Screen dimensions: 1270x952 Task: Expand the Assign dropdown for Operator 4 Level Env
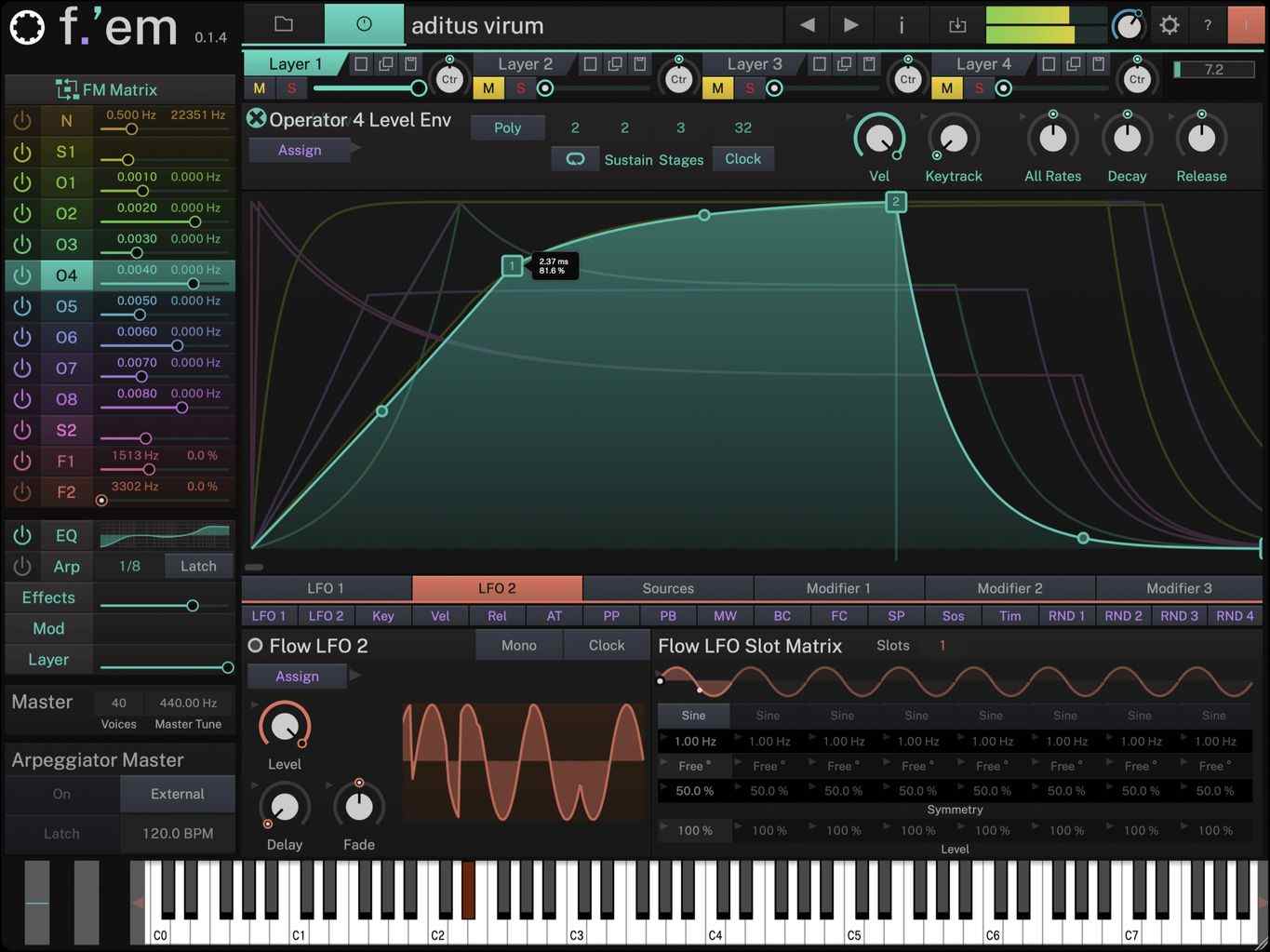pos(300,150)
